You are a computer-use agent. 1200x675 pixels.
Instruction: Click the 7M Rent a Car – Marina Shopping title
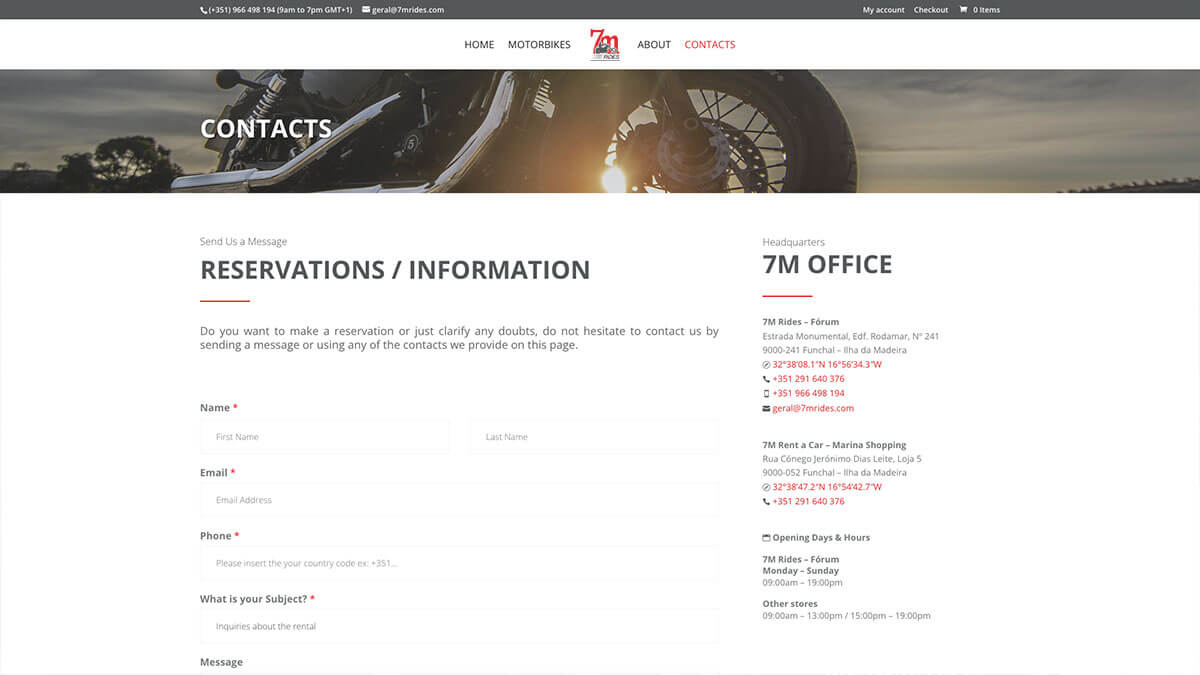(x=834, y=445)
